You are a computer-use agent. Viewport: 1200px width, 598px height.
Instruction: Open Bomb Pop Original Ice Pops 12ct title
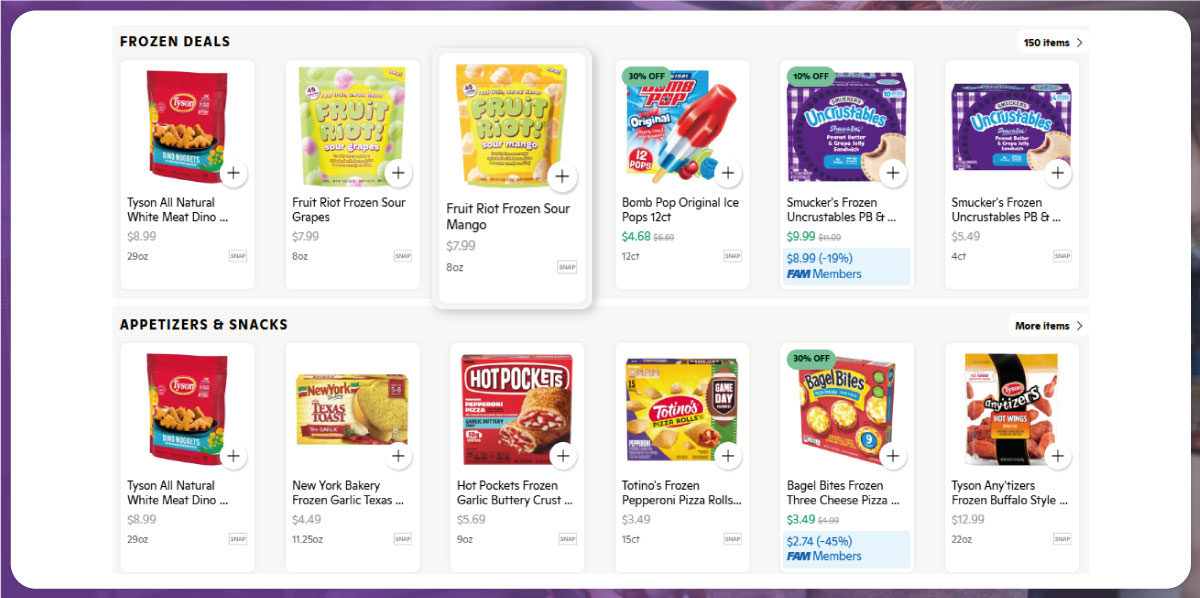680,209
